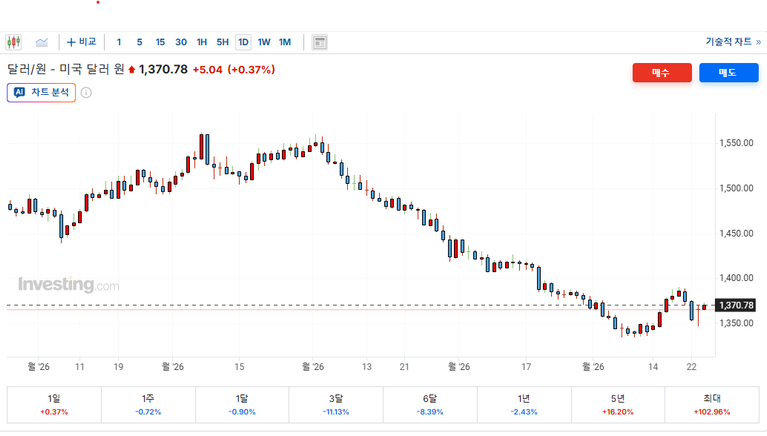
Task: Click the 1,350.00 price axis label
Action: coord(736,323)
